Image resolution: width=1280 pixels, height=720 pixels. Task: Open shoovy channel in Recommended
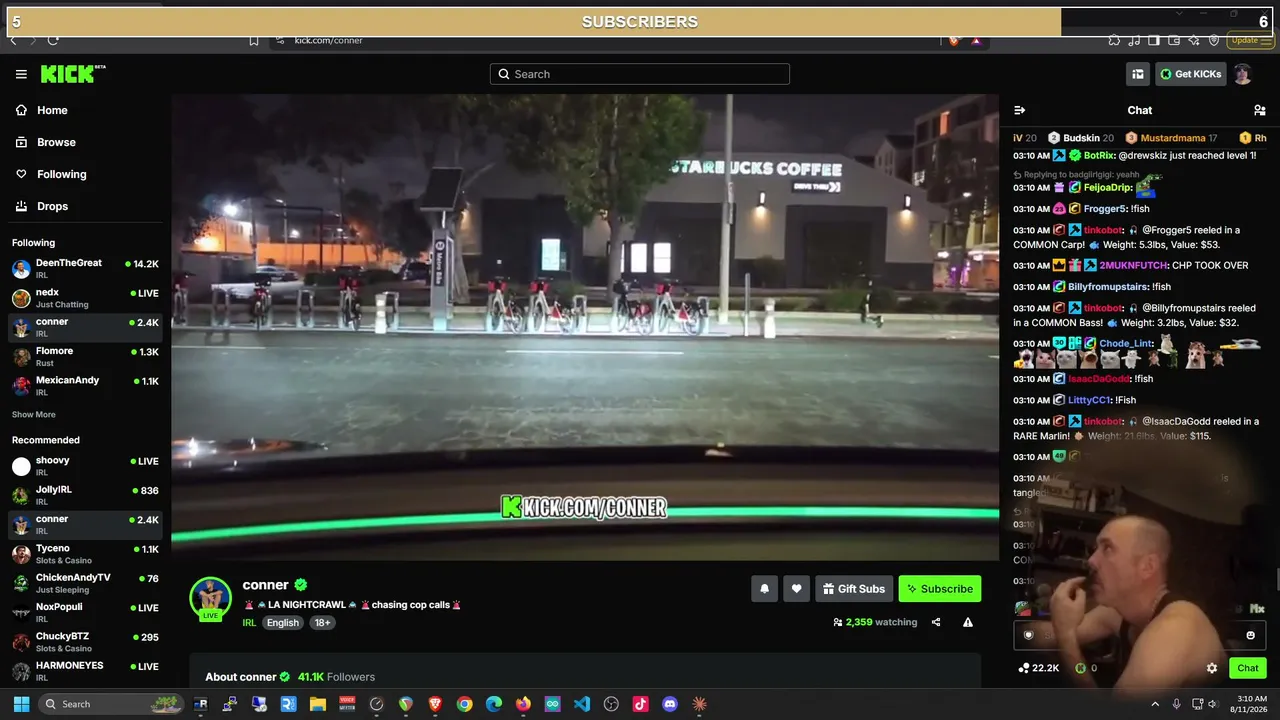click(x=84, y=466)
